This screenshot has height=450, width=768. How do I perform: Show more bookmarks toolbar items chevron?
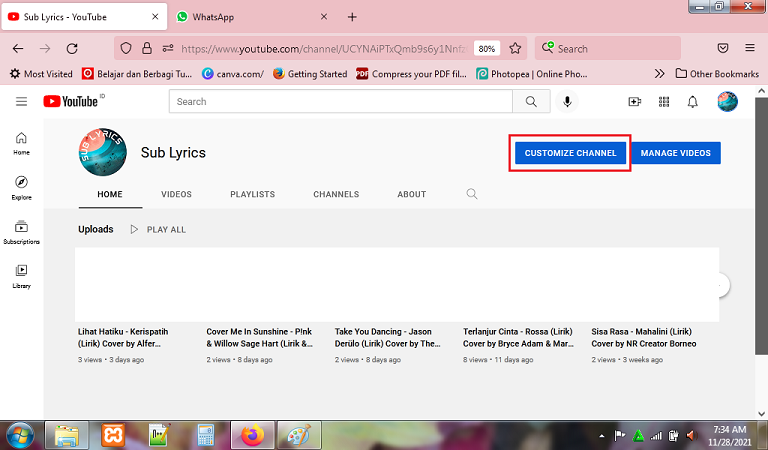659,73
